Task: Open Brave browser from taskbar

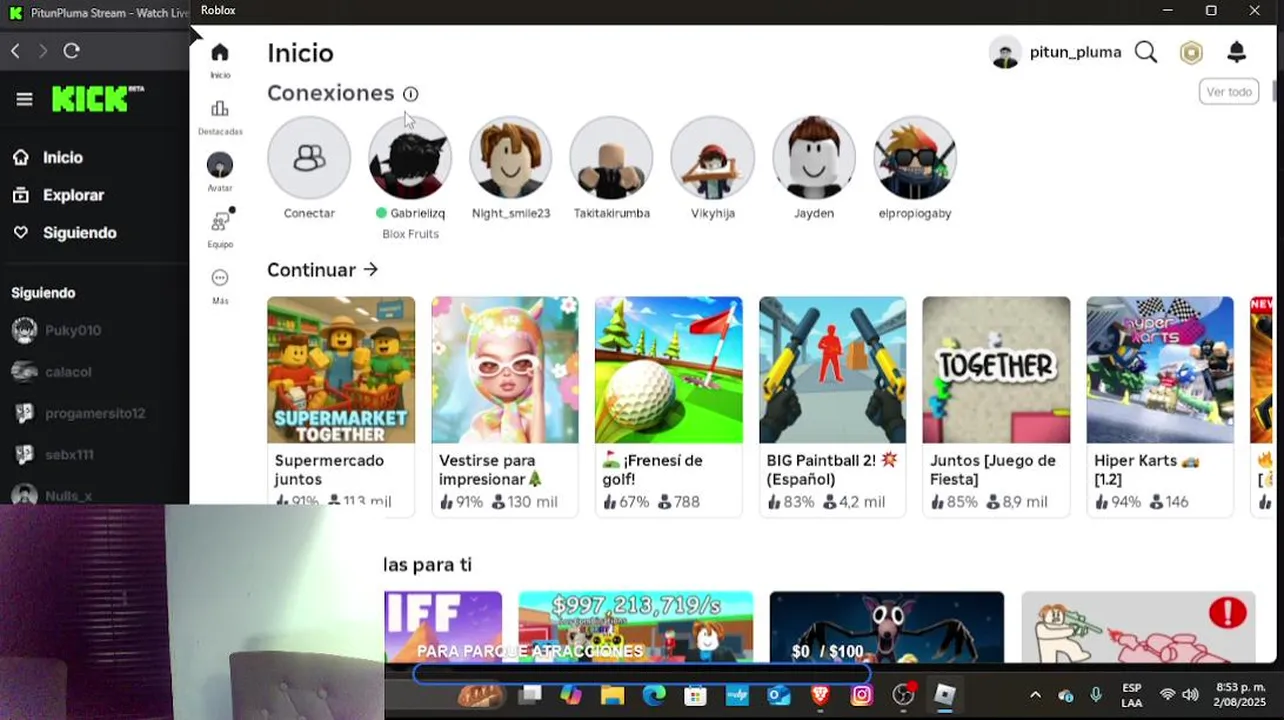Action: (820, 695)
